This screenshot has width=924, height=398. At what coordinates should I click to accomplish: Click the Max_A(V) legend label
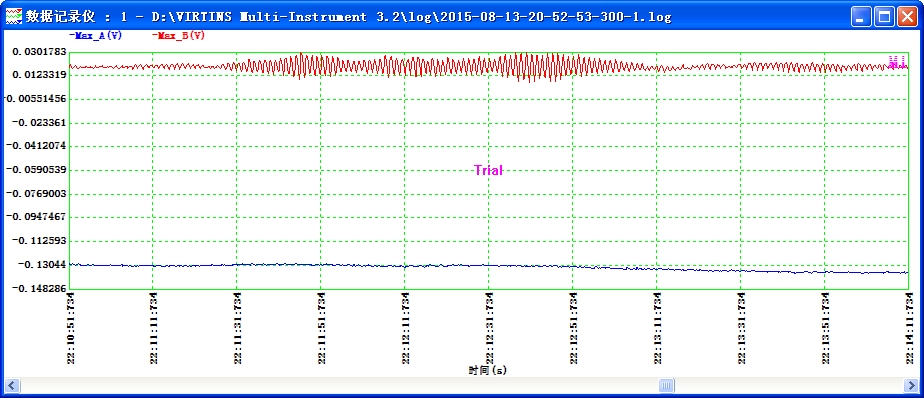point(95,35)
